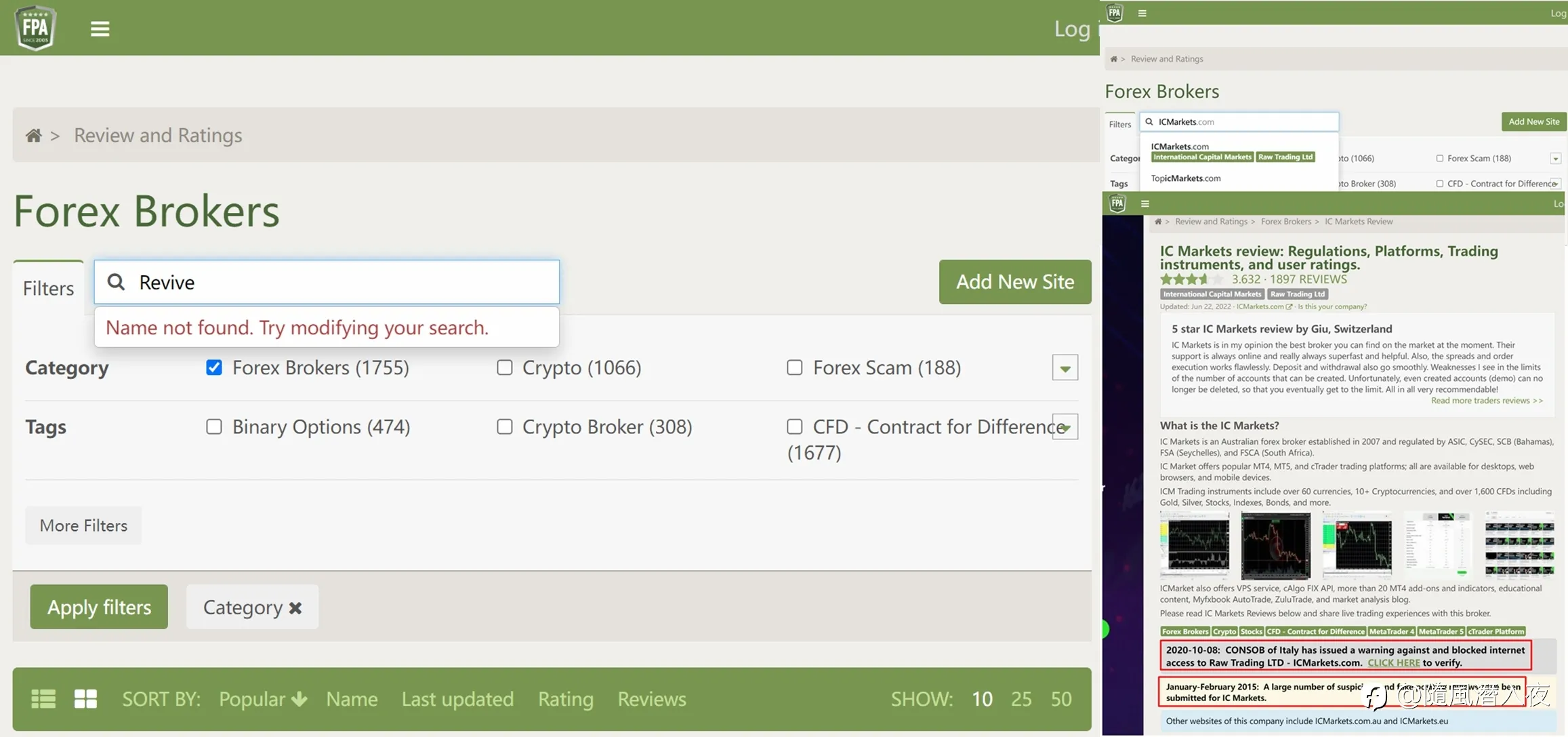Click the cTrader Platform tag label
This screenshot has height=737, width=1568.
1496,631
